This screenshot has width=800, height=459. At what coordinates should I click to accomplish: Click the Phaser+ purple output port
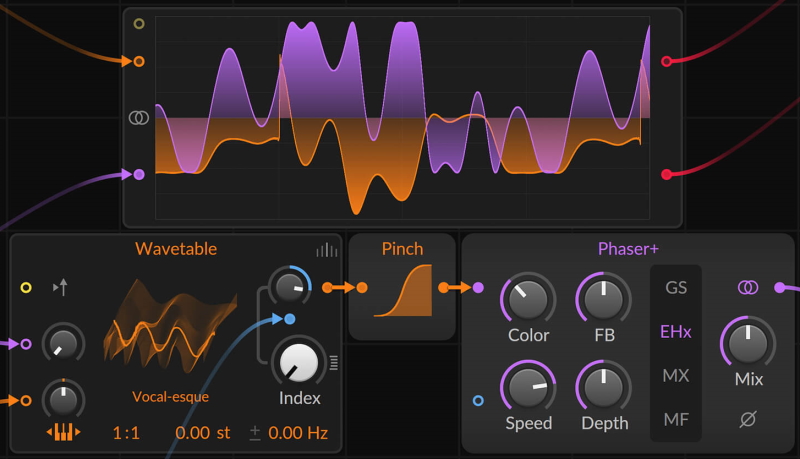tap(780, 288)
